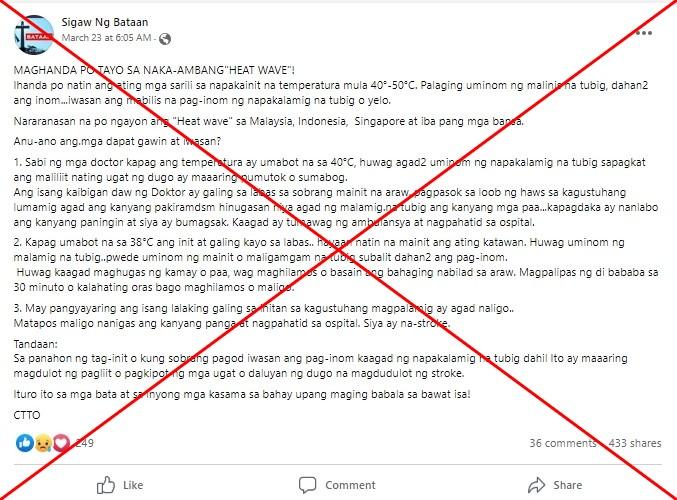Click the speech bubble Comment icon

click(307, 485)
